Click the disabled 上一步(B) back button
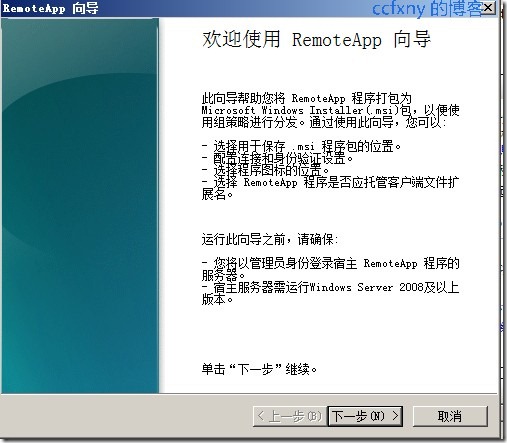 pyautogui.click(x=290, y=416)
